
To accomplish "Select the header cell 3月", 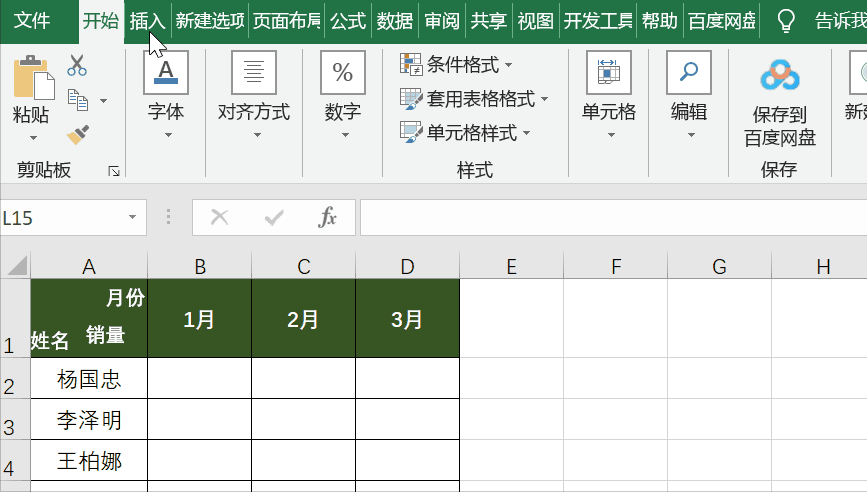I will pos(408,318).
